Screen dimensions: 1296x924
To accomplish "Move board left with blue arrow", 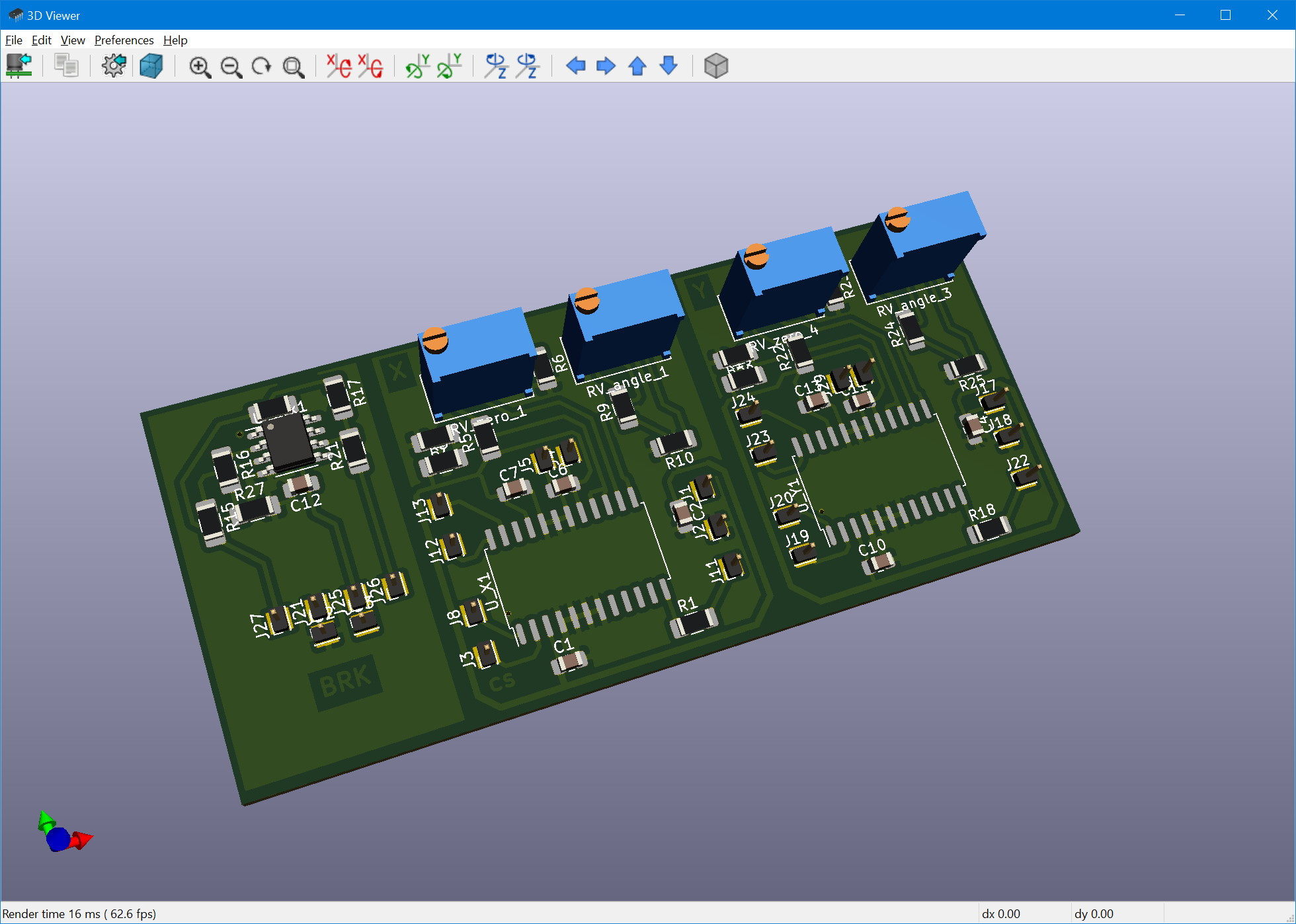I will tap(576, 66).
